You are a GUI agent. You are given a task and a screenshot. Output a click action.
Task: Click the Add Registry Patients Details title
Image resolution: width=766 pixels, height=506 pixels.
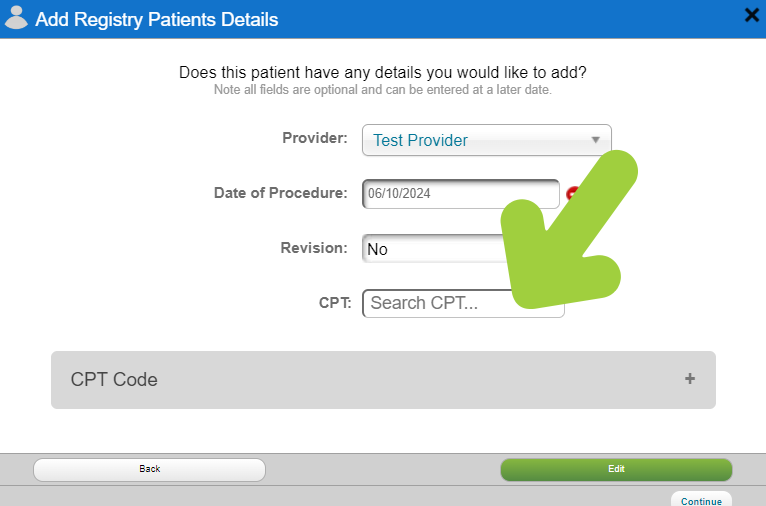tap(157, 20)
